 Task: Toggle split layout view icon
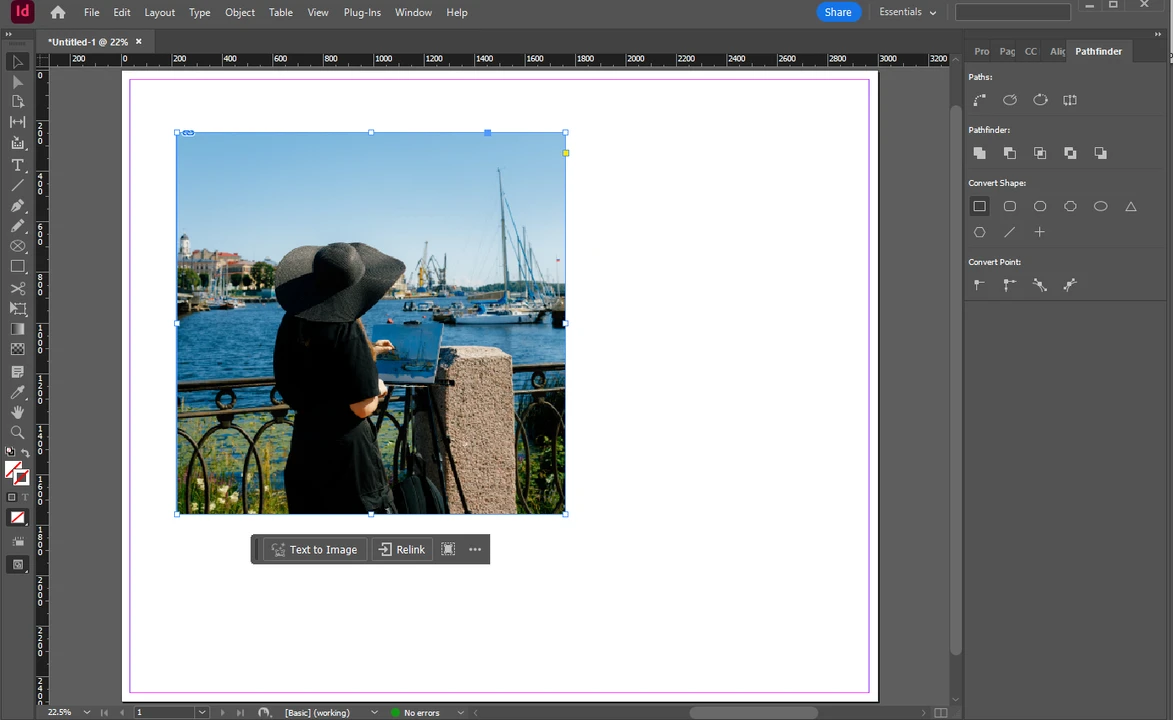pos(941,713)
